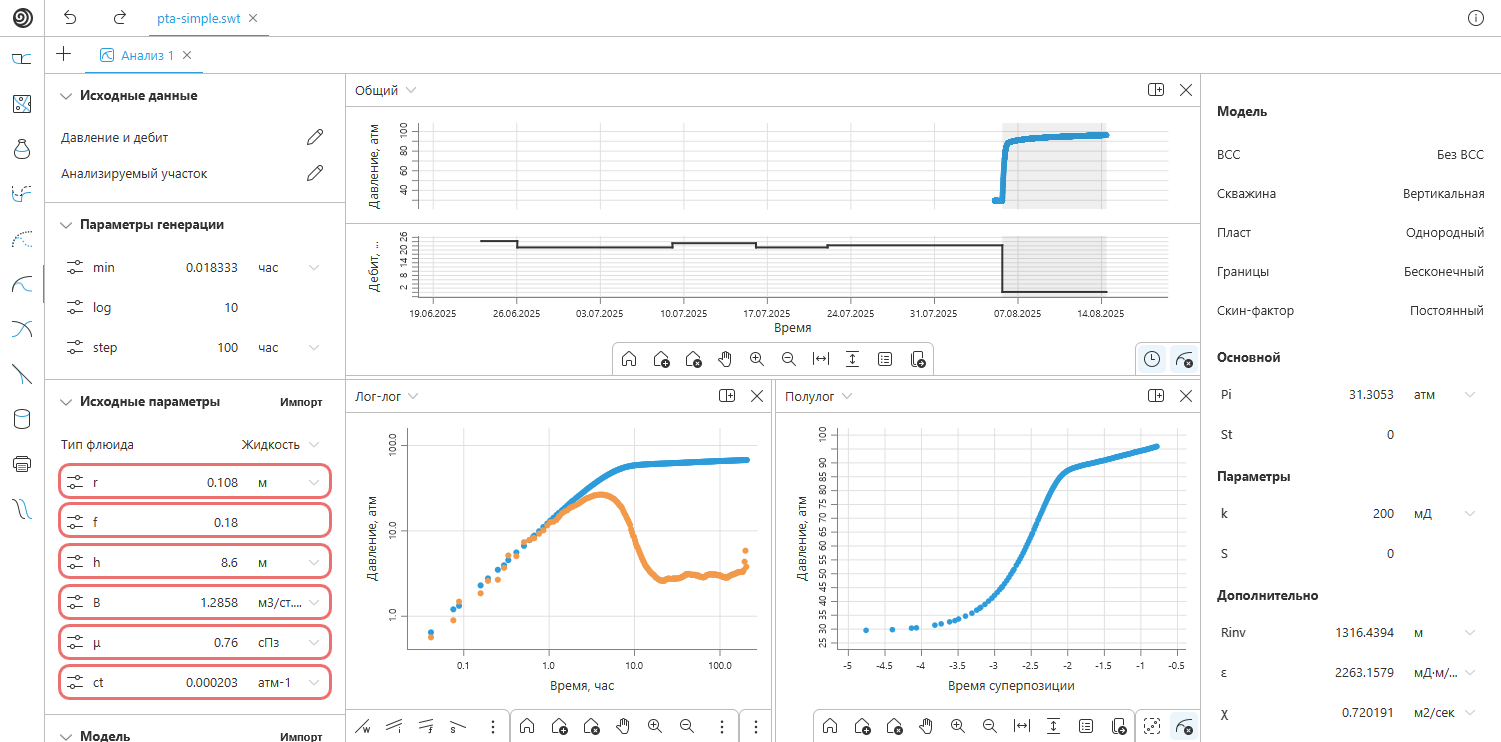Screen dimensions: 1501x742
Task: Close the Анализ 1 tab
Action: [187, 55]
